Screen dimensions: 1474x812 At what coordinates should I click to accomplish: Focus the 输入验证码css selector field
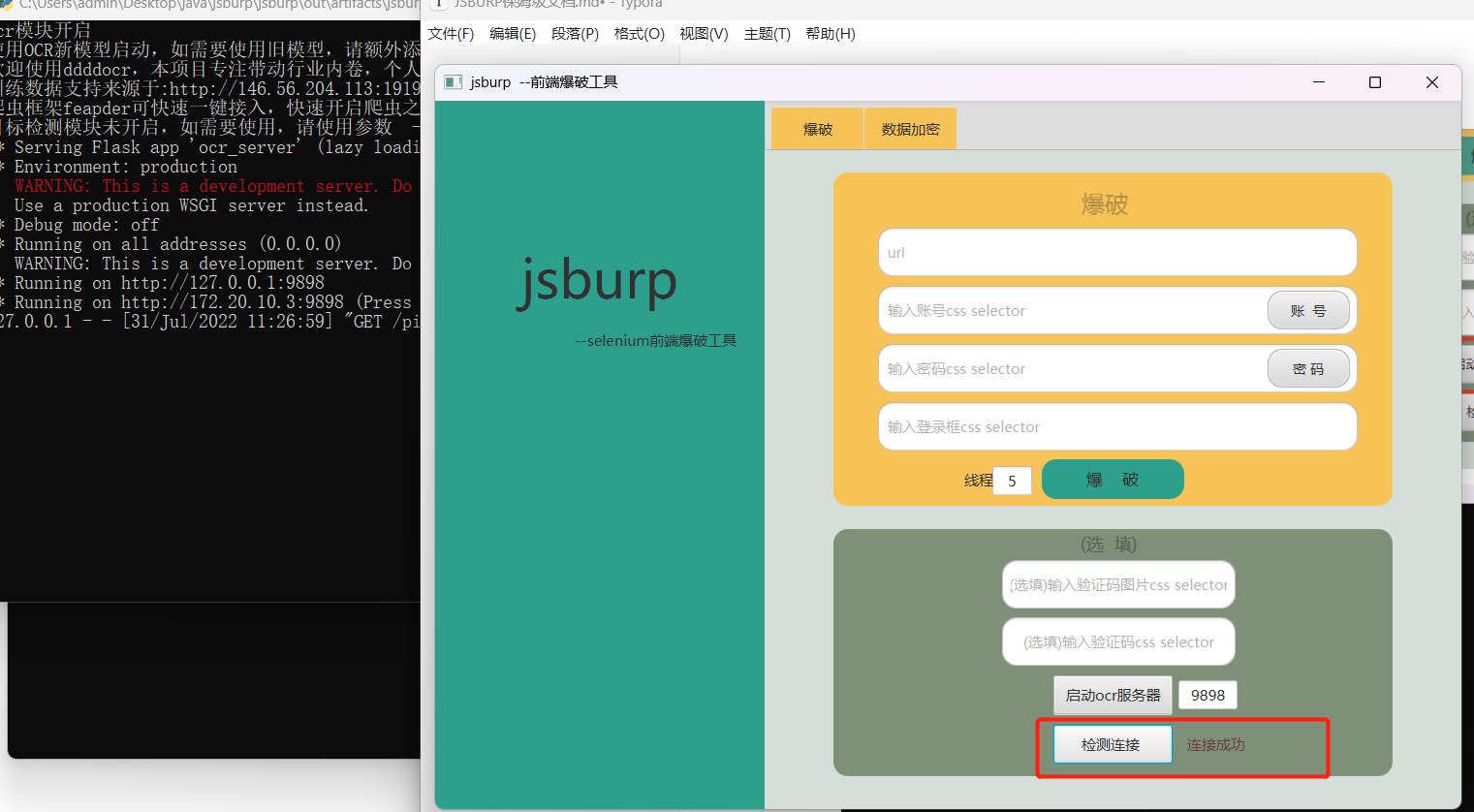1118,641
